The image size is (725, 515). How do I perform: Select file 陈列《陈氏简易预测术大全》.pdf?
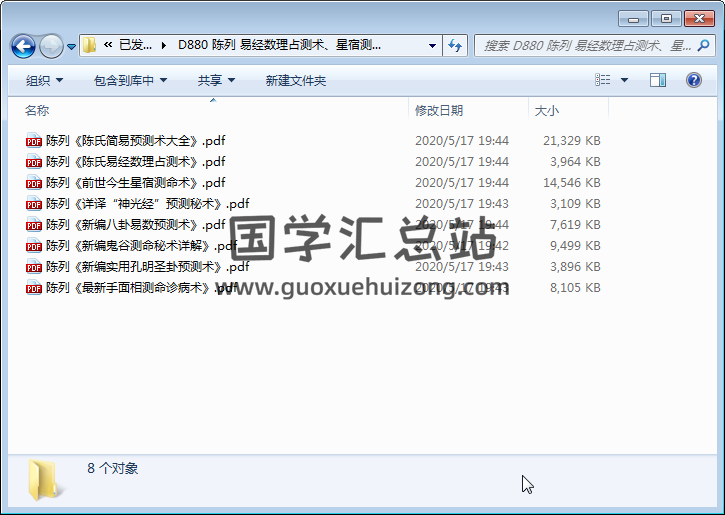click(x=135, y=141)
